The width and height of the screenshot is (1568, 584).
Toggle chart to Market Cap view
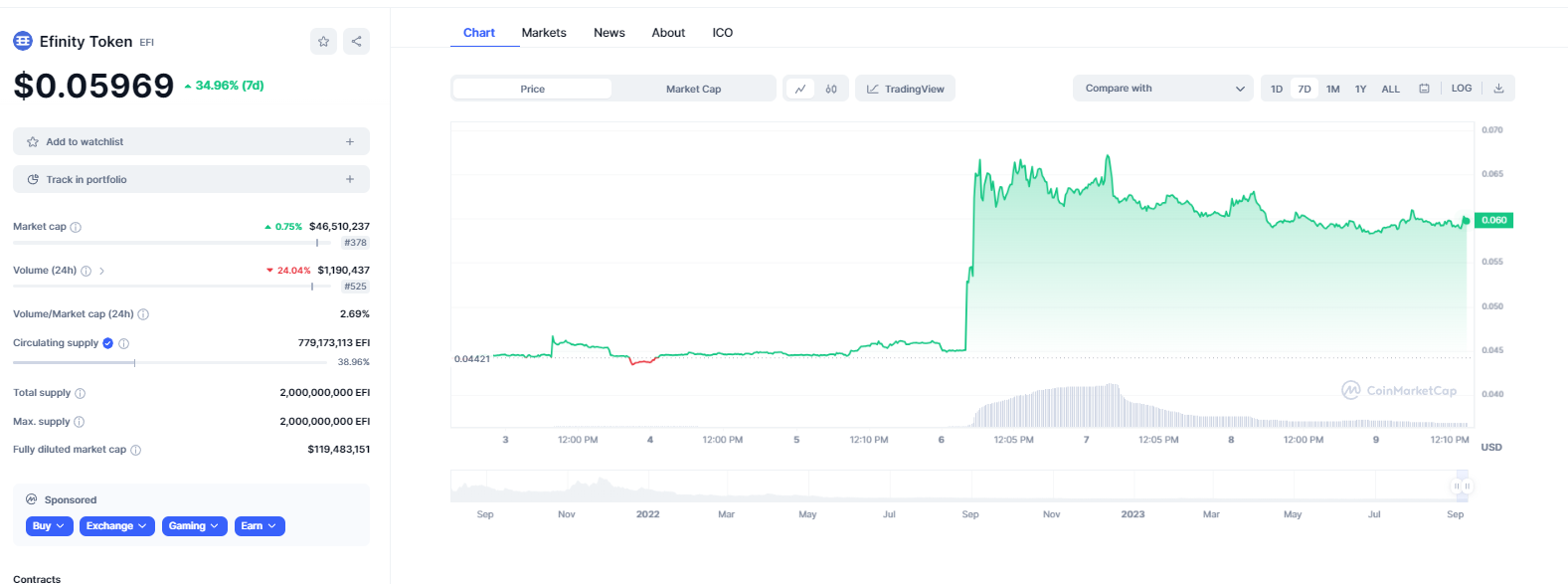coord(693,90)
